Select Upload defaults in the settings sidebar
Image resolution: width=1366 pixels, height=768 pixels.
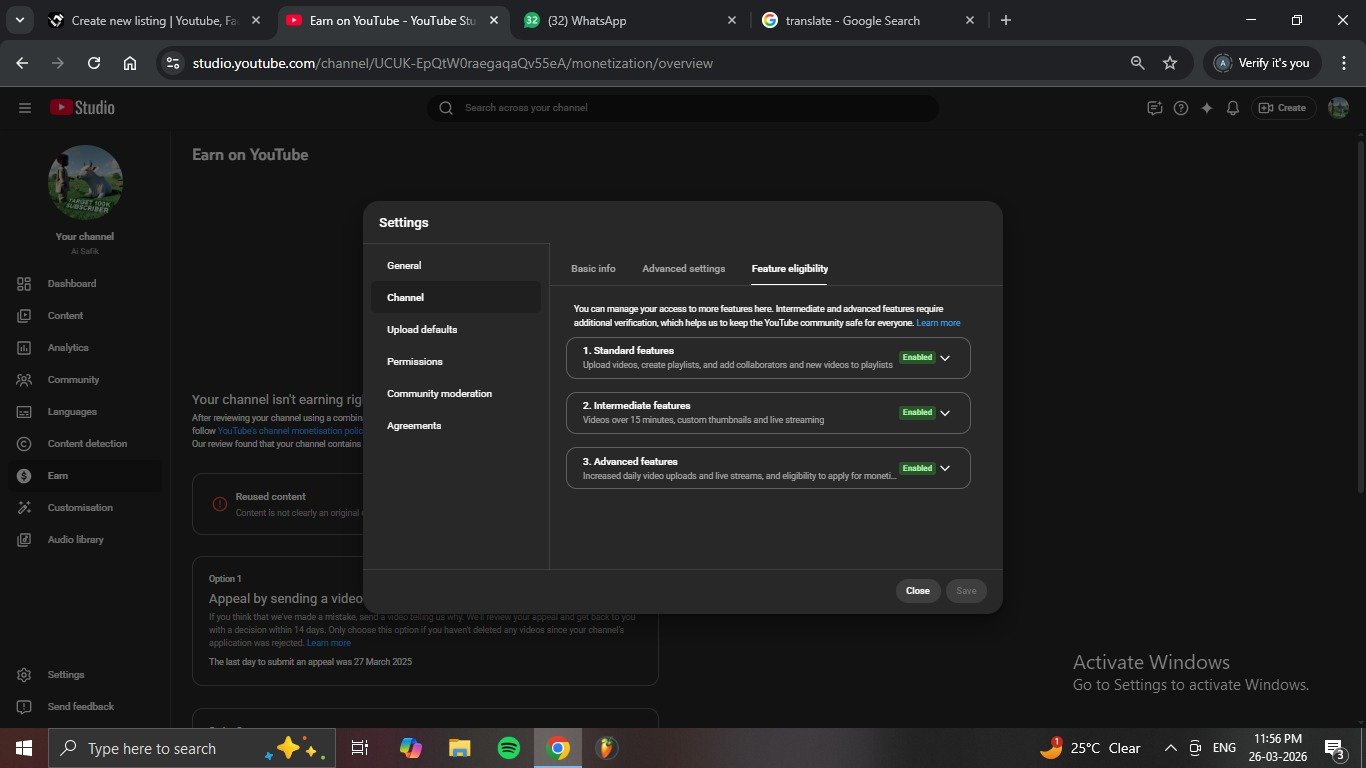[422, 330]
